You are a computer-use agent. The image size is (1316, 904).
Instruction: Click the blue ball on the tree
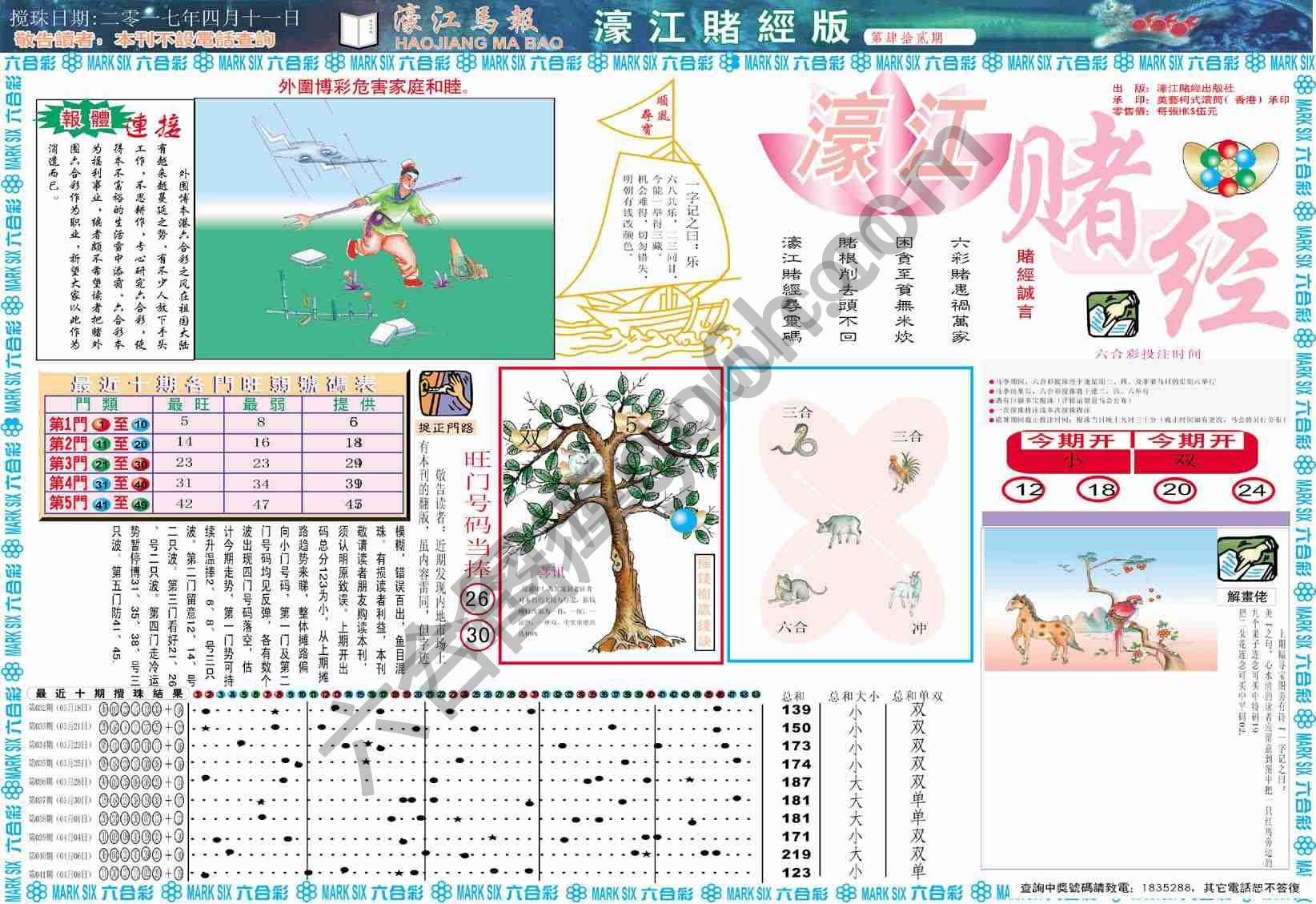coord(683,520)
